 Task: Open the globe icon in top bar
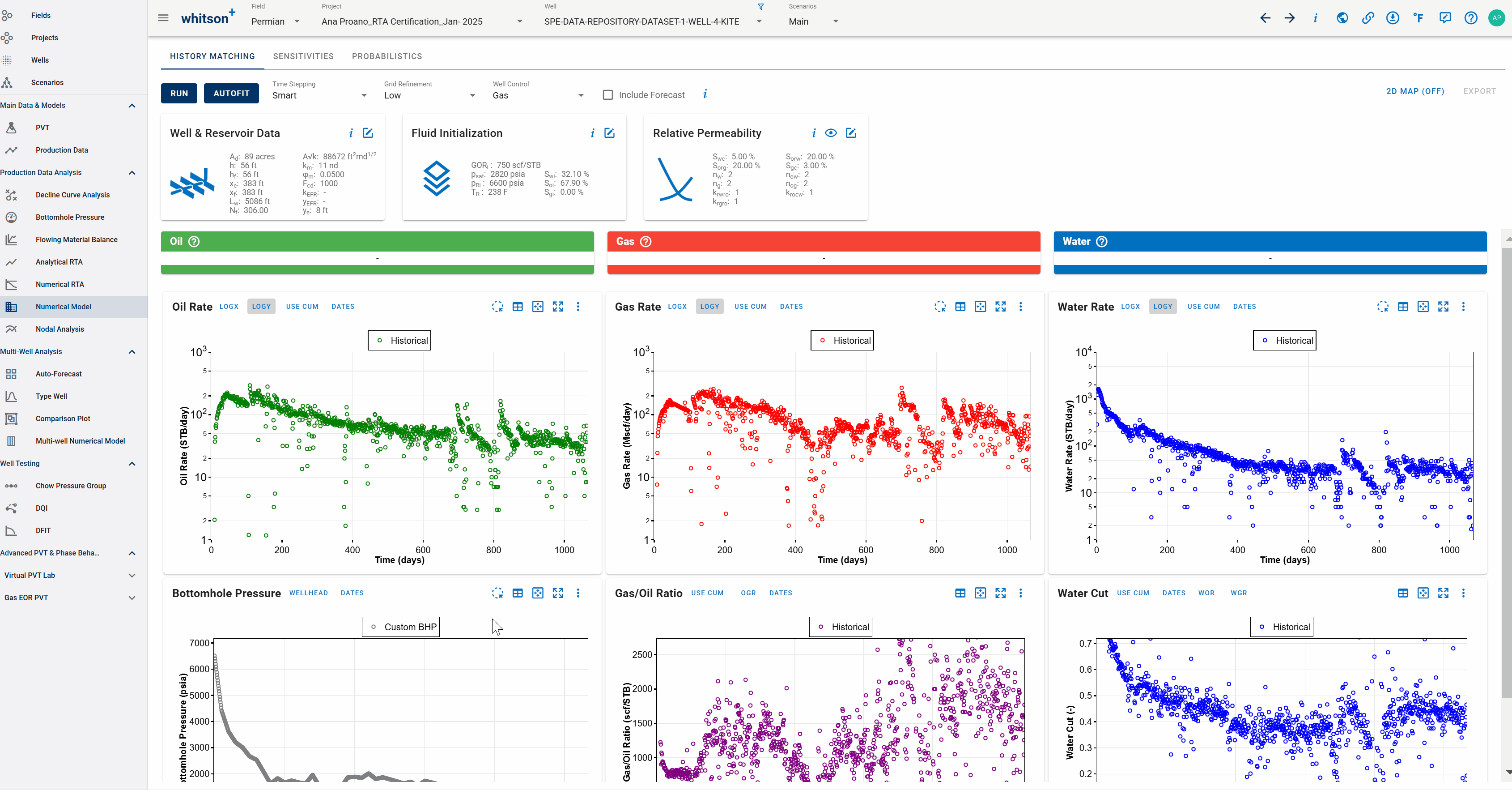click(x=1342, y=18)
